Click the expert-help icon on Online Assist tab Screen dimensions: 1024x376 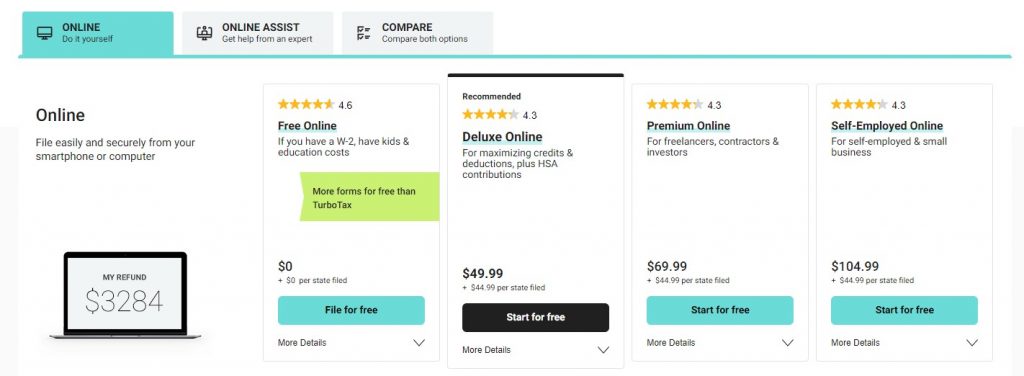tap(204, 33)
